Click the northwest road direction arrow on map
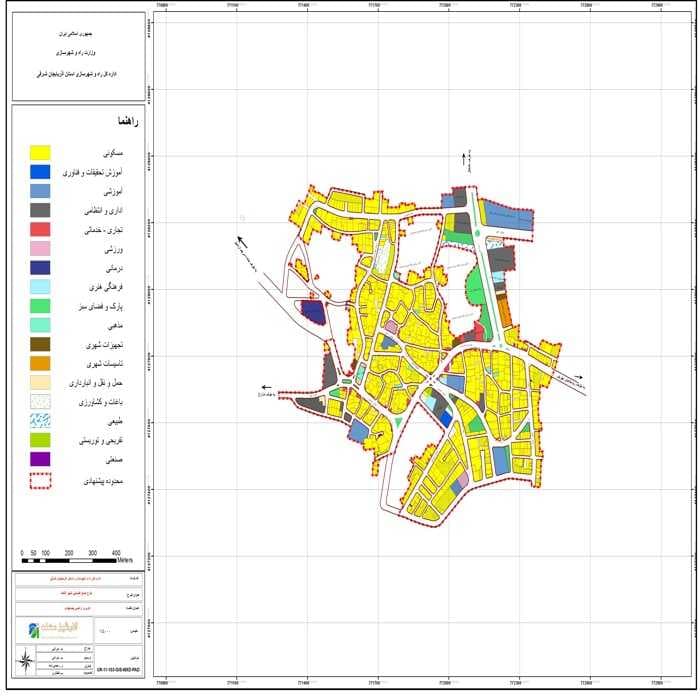 tap(242, 241)
